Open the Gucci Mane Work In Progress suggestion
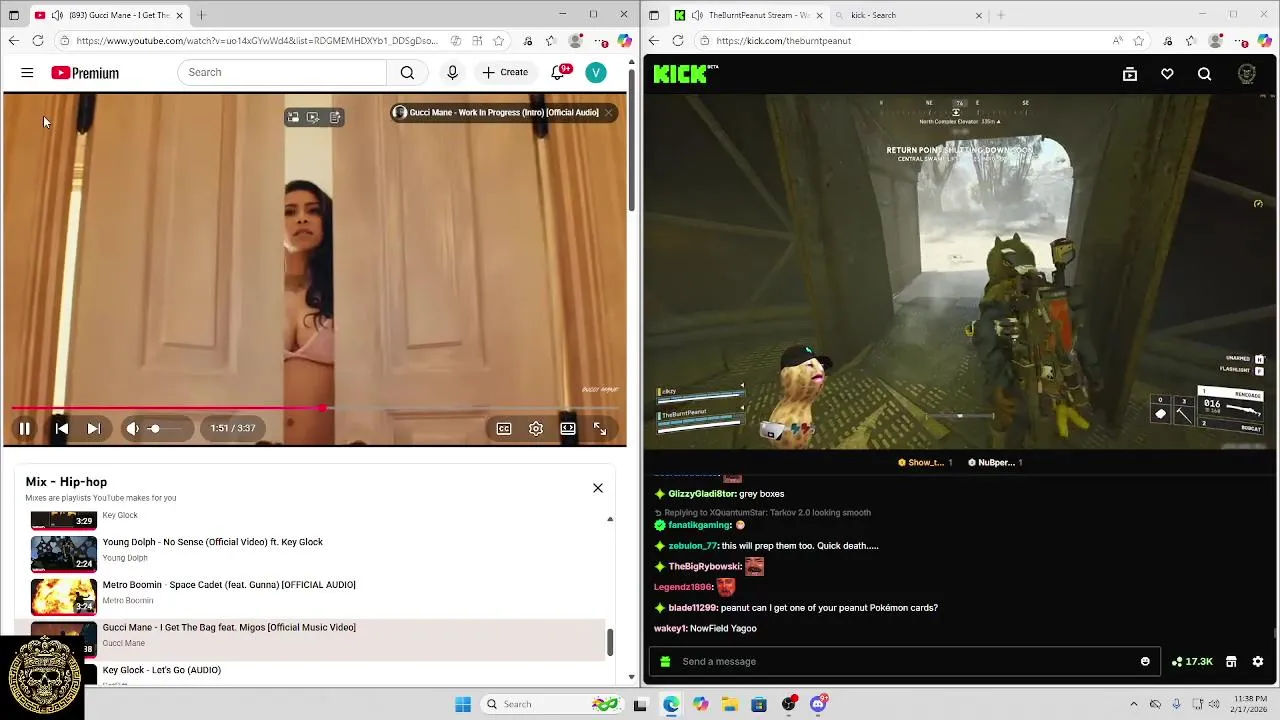1280x720 pixels. [x=497, y=112]
